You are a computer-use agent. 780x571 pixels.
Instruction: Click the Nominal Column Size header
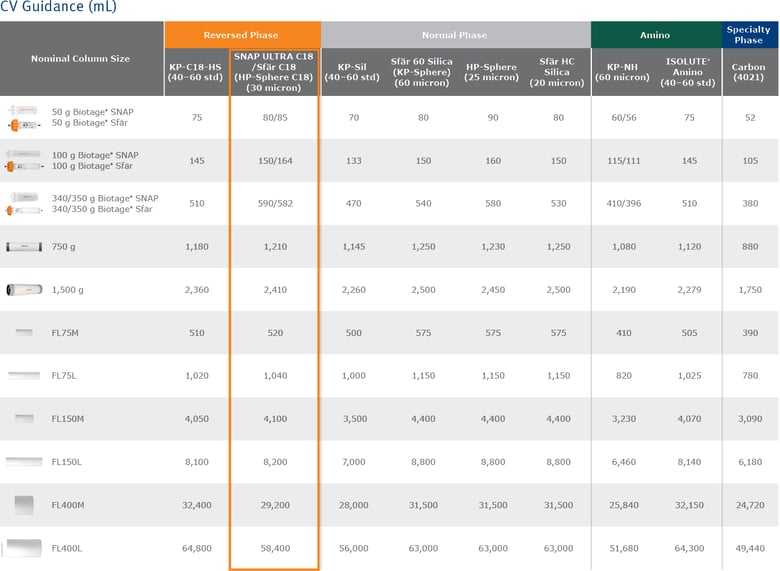81,59
